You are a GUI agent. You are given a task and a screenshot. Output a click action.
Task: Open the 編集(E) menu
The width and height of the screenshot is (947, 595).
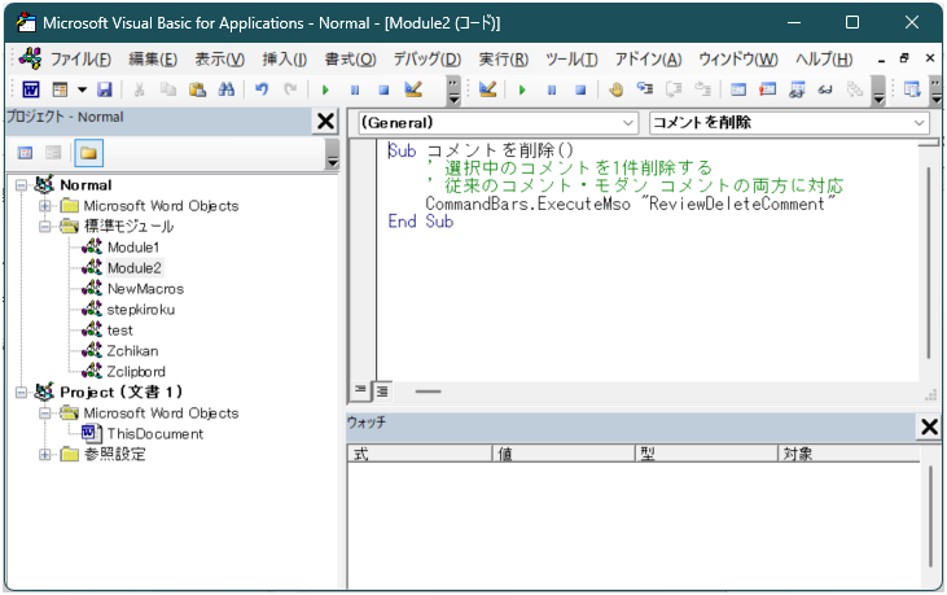153,59
